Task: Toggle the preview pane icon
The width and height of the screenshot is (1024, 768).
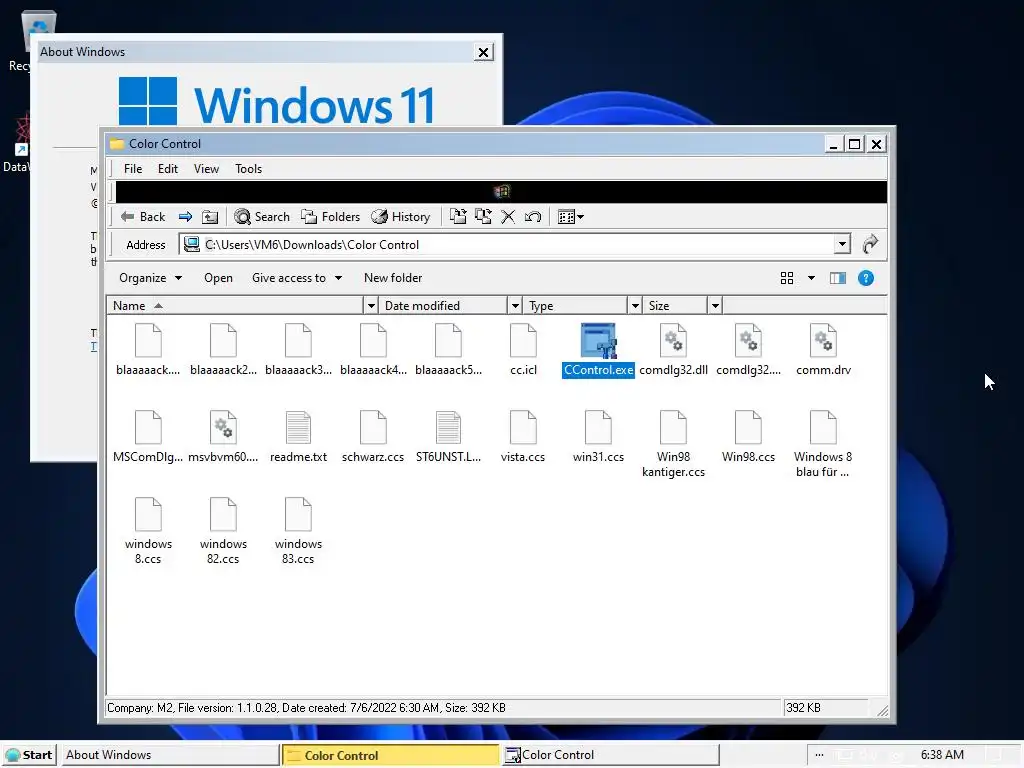Action: [x=838, y=278]
